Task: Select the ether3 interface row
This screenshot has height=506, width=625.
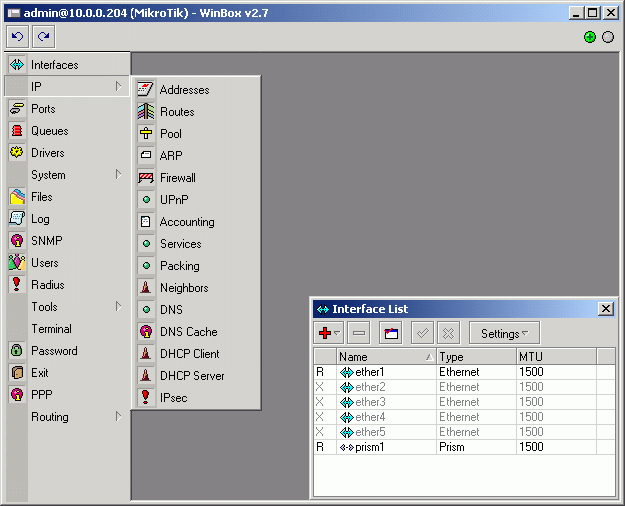Action: pyautogui.click(x=464, y=402)
